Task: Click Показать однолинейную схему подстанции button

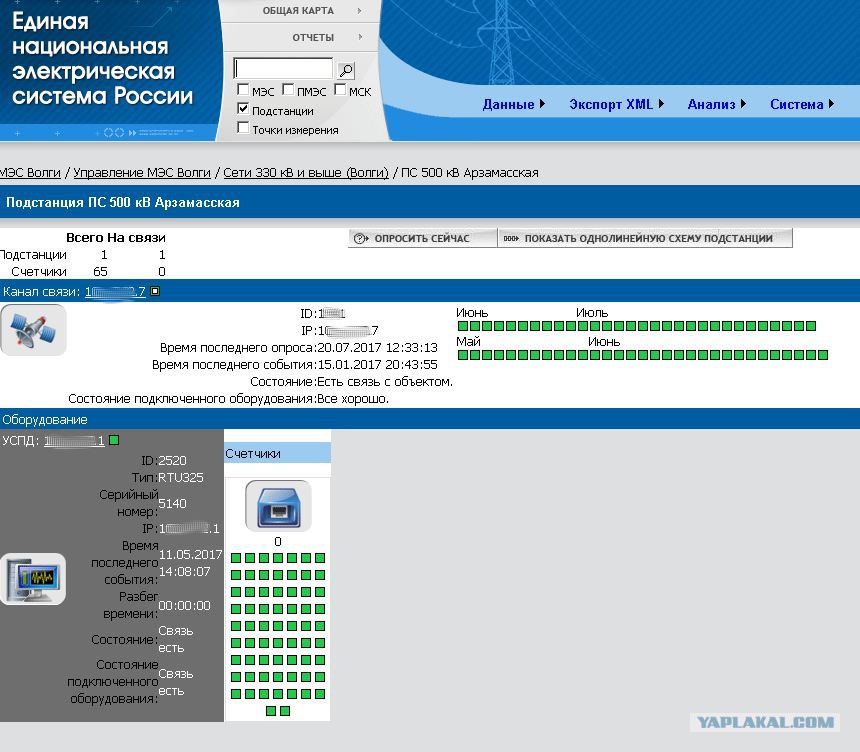Action: (x=645, y=238)
